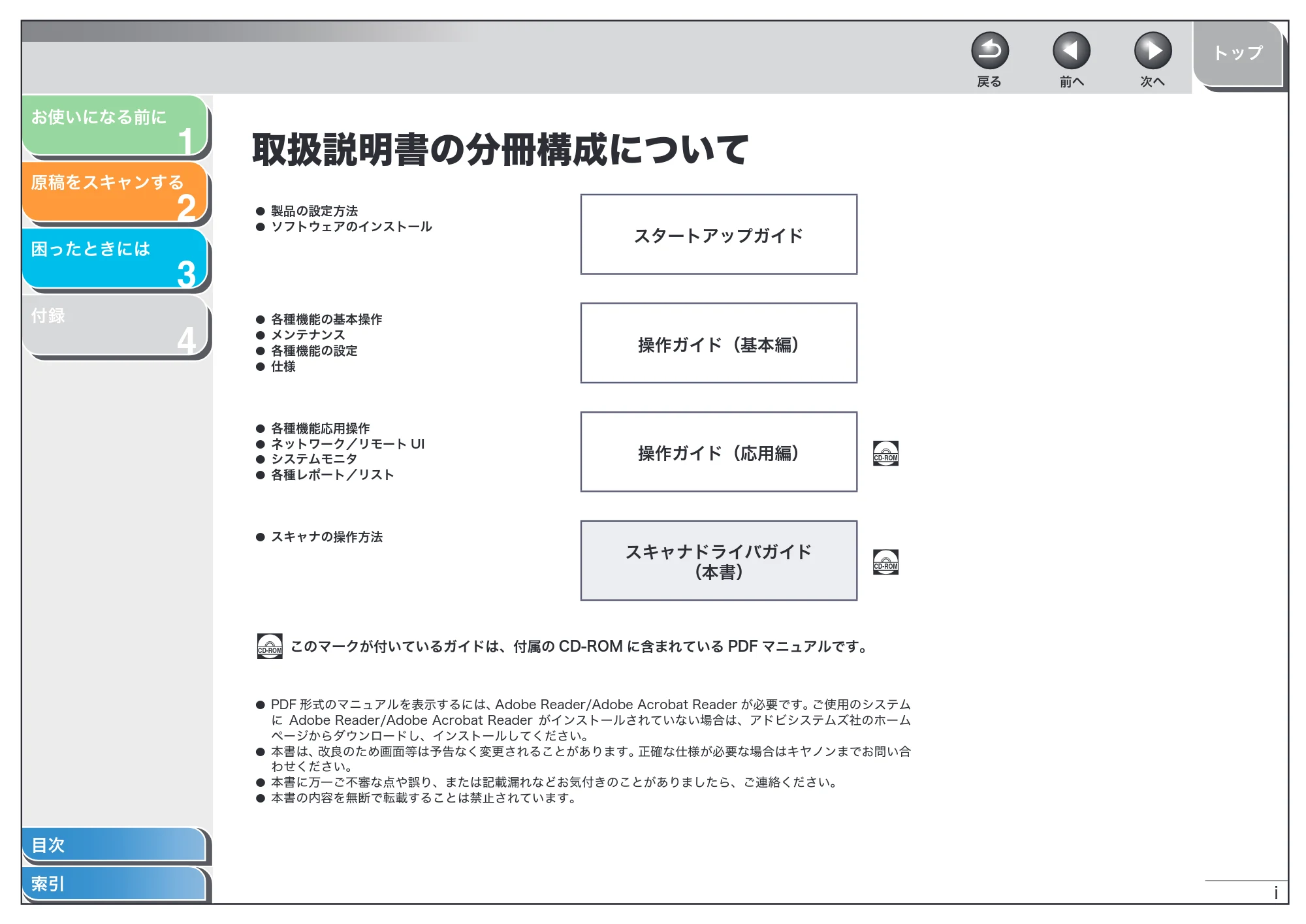Click the page number i
The height and width of the screenshot is (924, 1306).
coord(1275,893)
